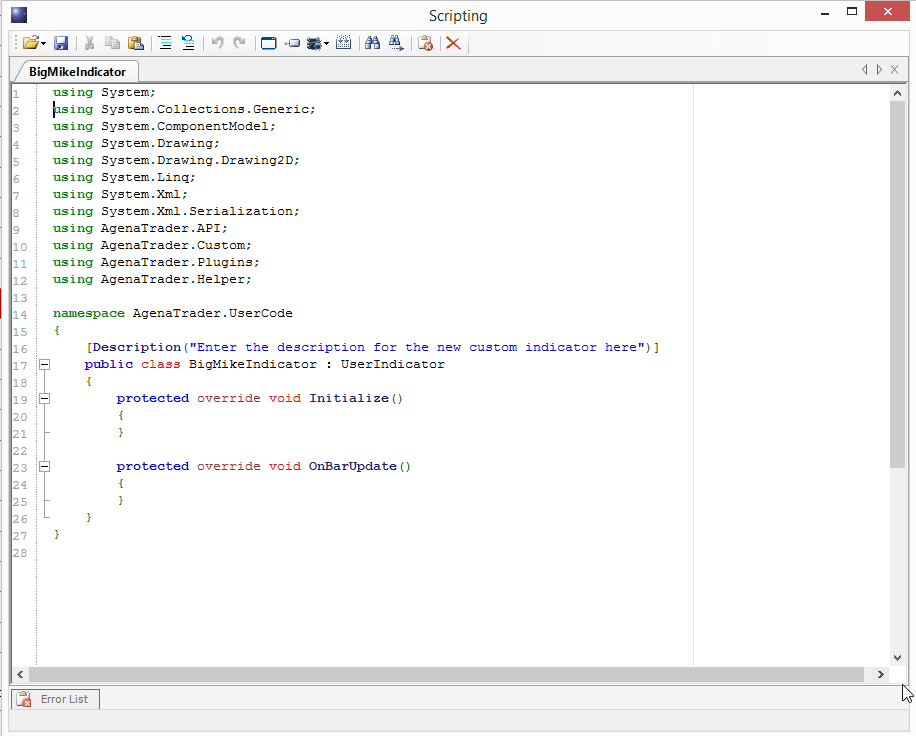Paste from clipboard with the paste icon
916x736 pixels.
click(136, 43)
